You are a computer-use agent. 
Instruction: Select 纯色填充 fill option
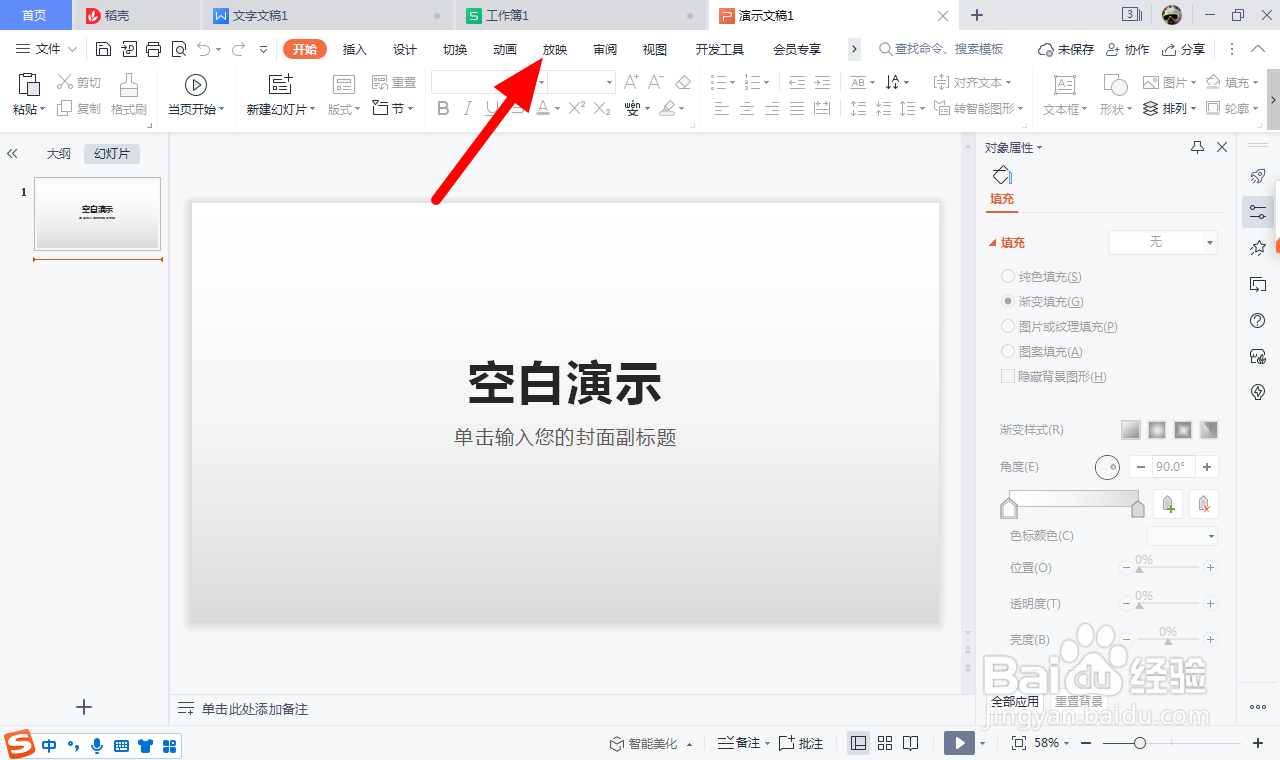pos(1040,276)
